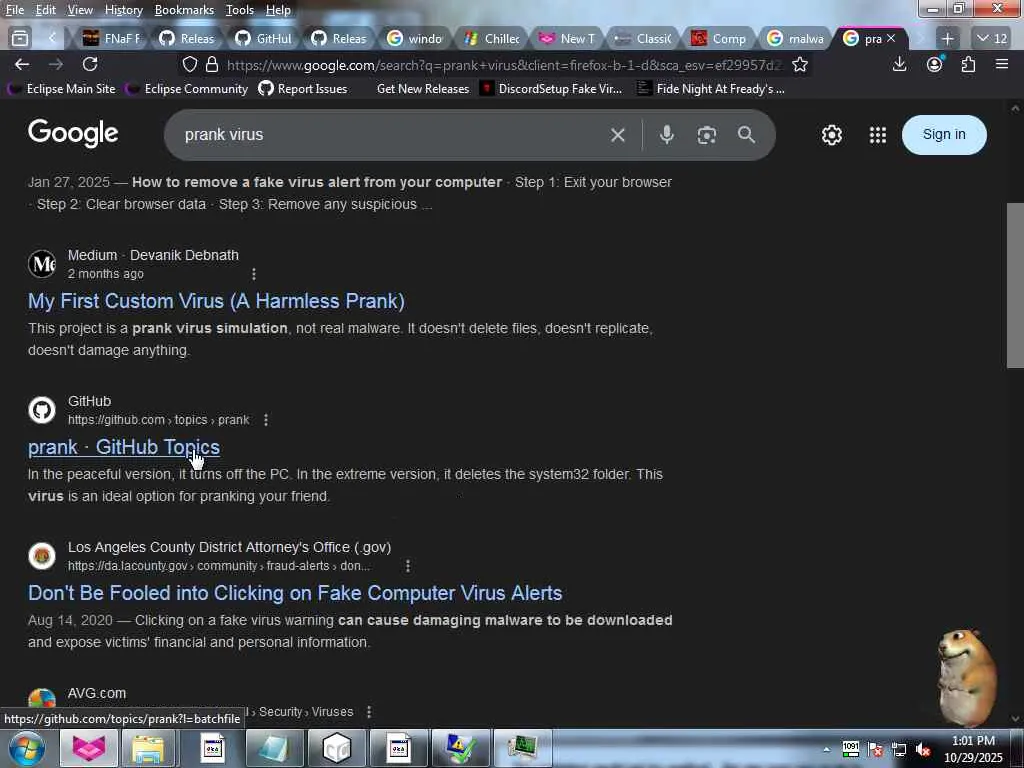Viewport: 1024px width, 768px height.
Task: Clear the search query with X
Action: (x=618, y=135)
